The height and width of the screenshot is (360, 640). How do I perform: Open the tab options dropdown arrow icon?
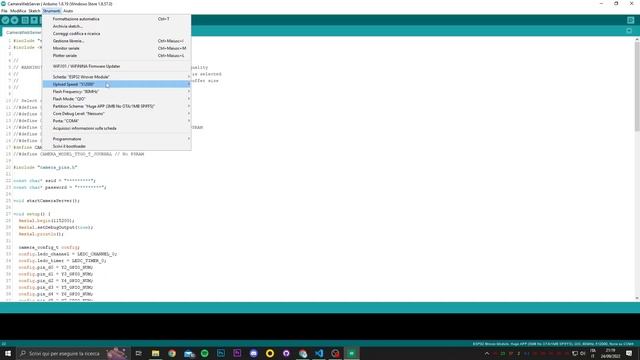pos(629,31)
